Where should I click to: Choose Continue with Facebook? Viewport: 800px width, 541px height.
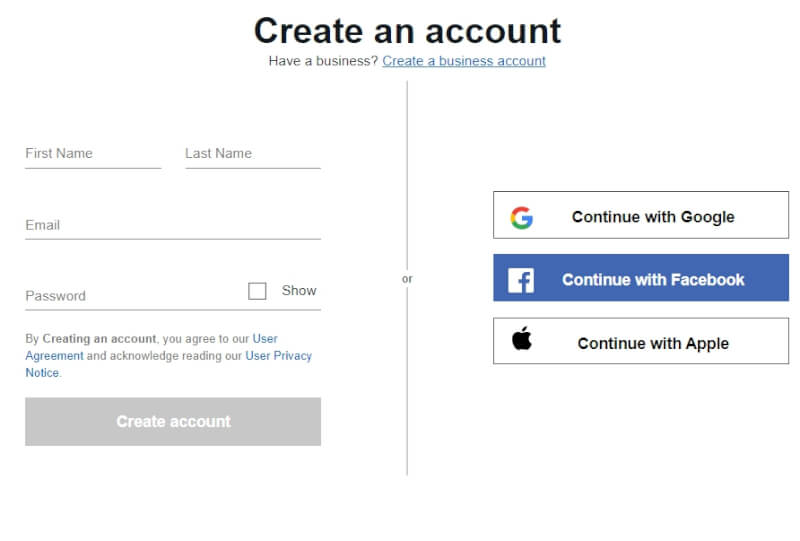[641, 278]
